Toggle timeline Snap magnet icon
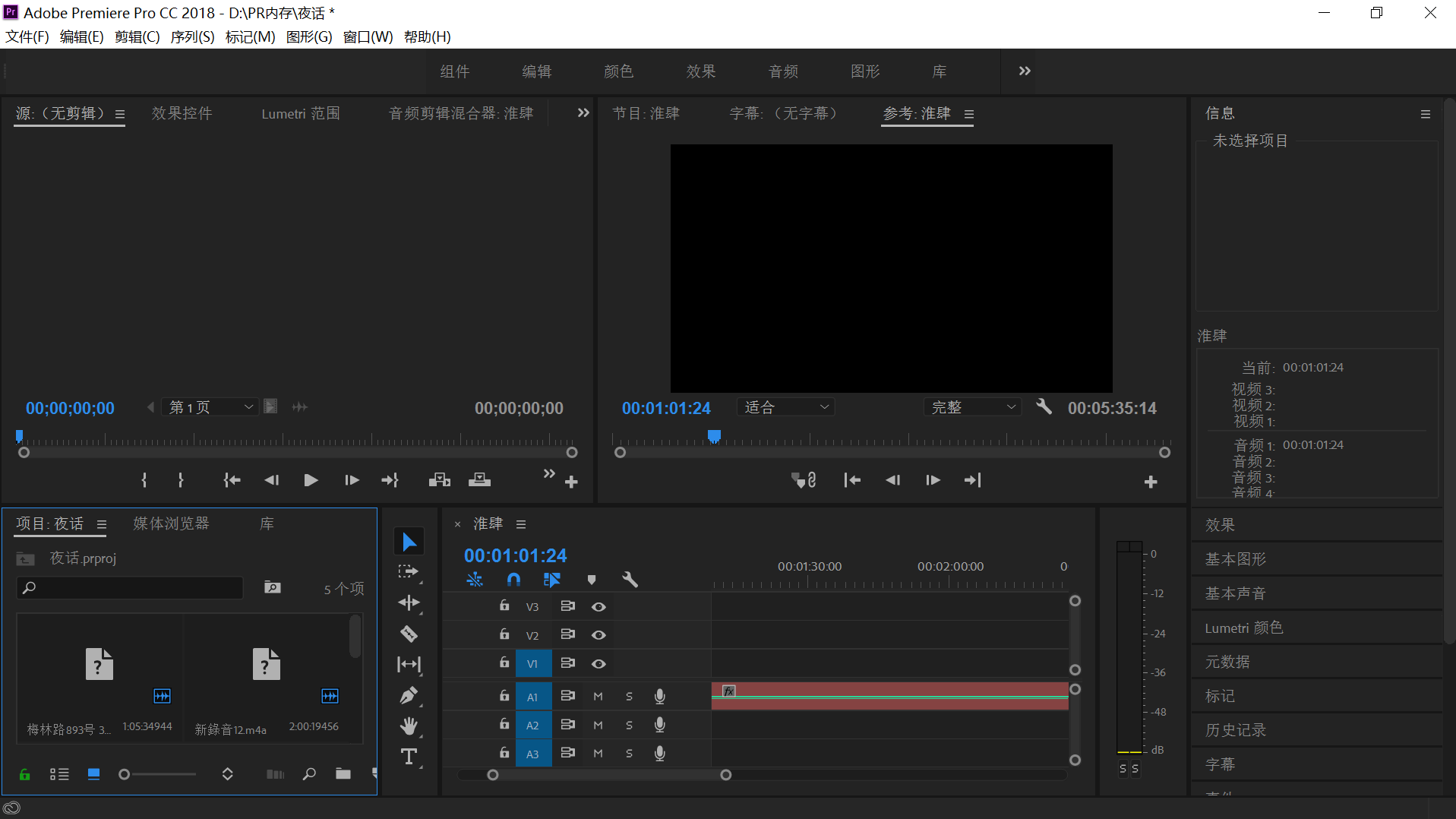This screenshot has height=819, width=1456. point(513,580)
